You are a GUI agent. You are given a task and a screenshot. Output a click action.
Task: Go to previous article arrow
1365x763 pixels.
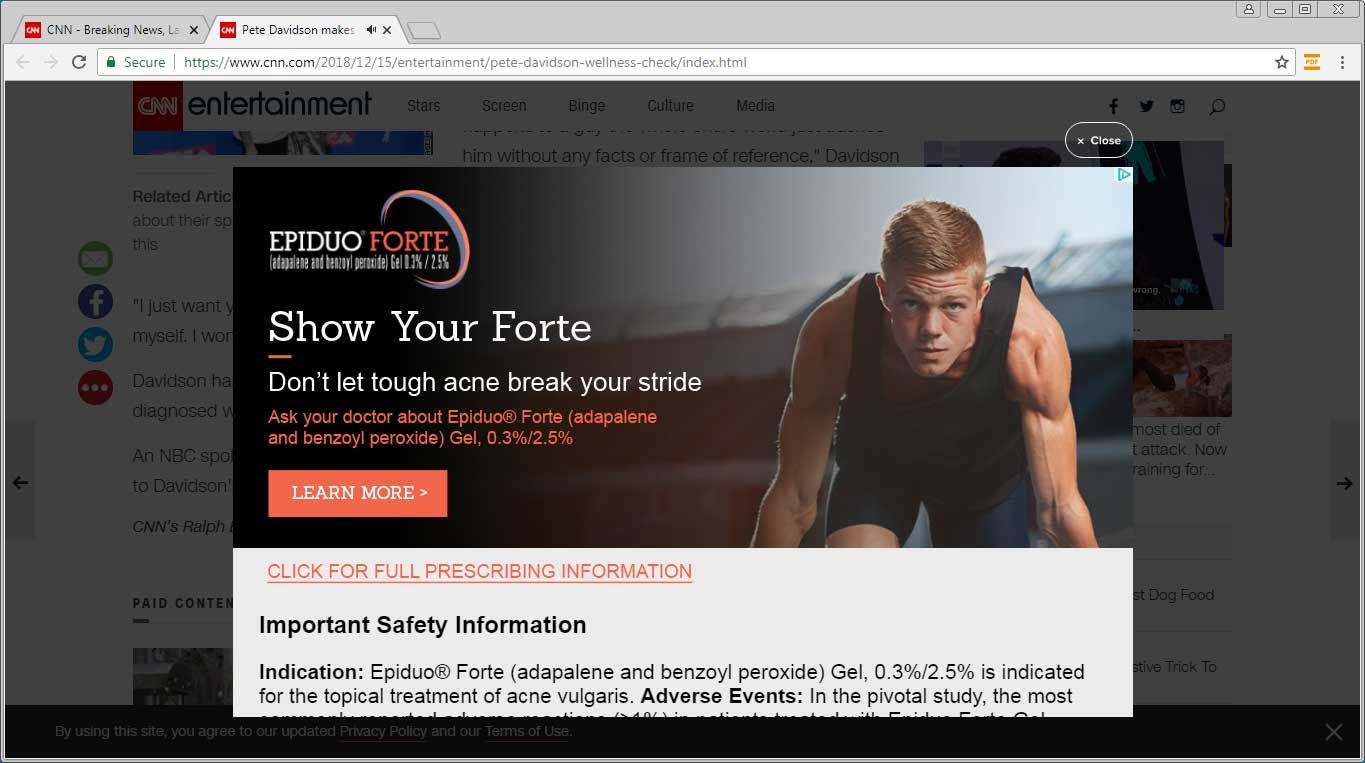(19, 483)
